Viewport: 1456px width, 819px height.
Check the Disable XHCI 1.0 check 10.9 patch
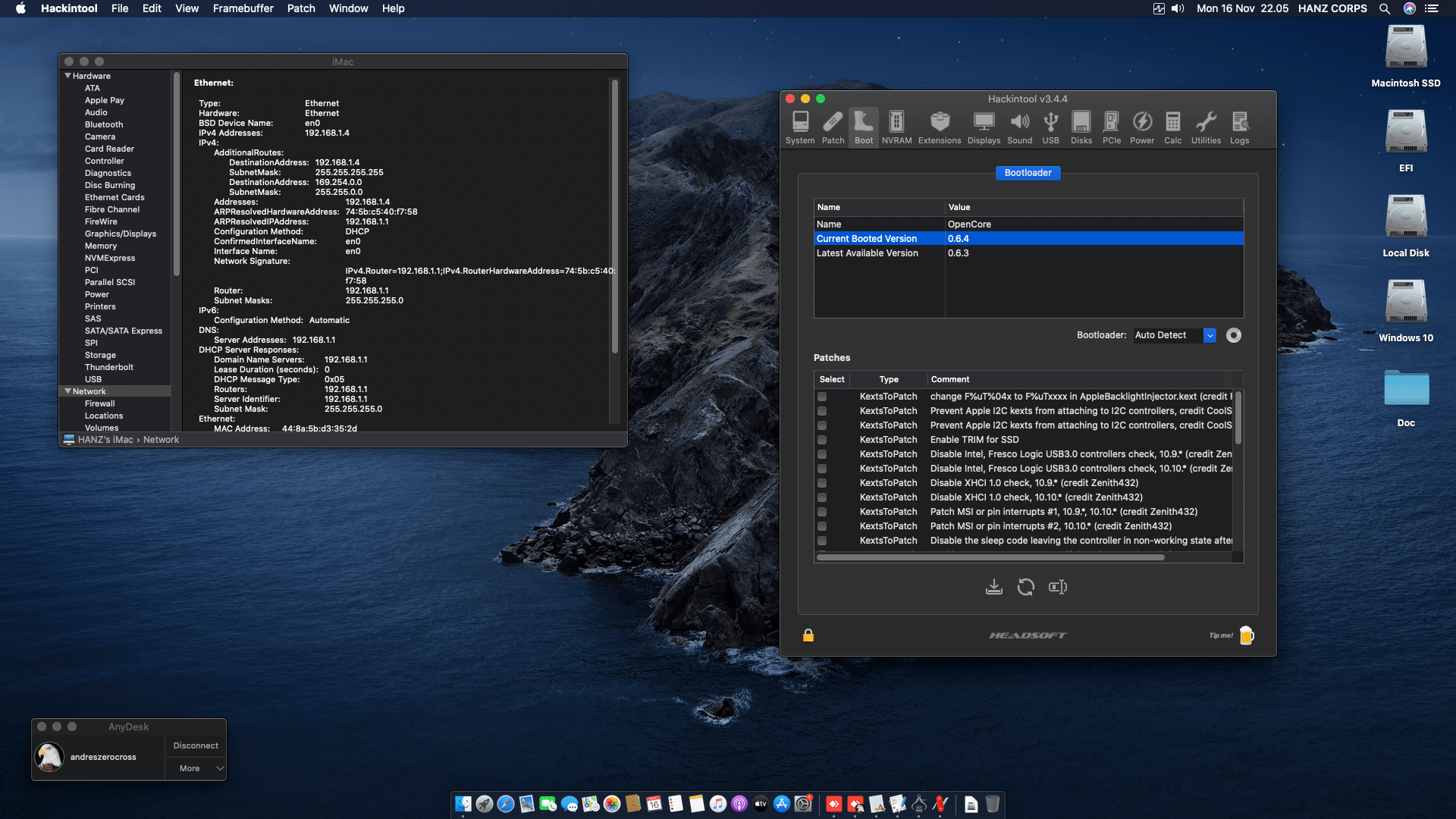point(824,483)
